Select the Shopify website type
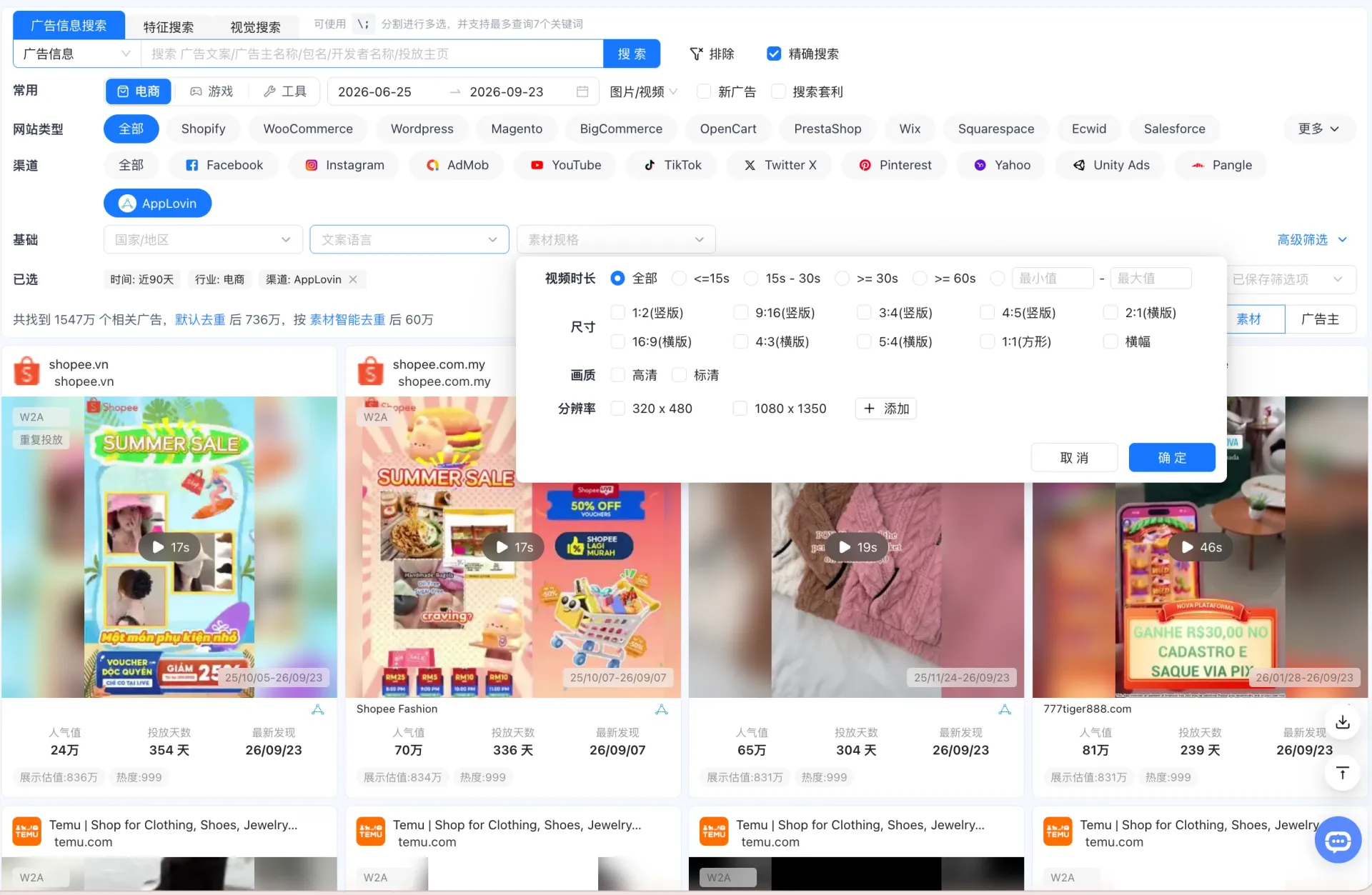 pyautogui.click(x=203, y=129)
